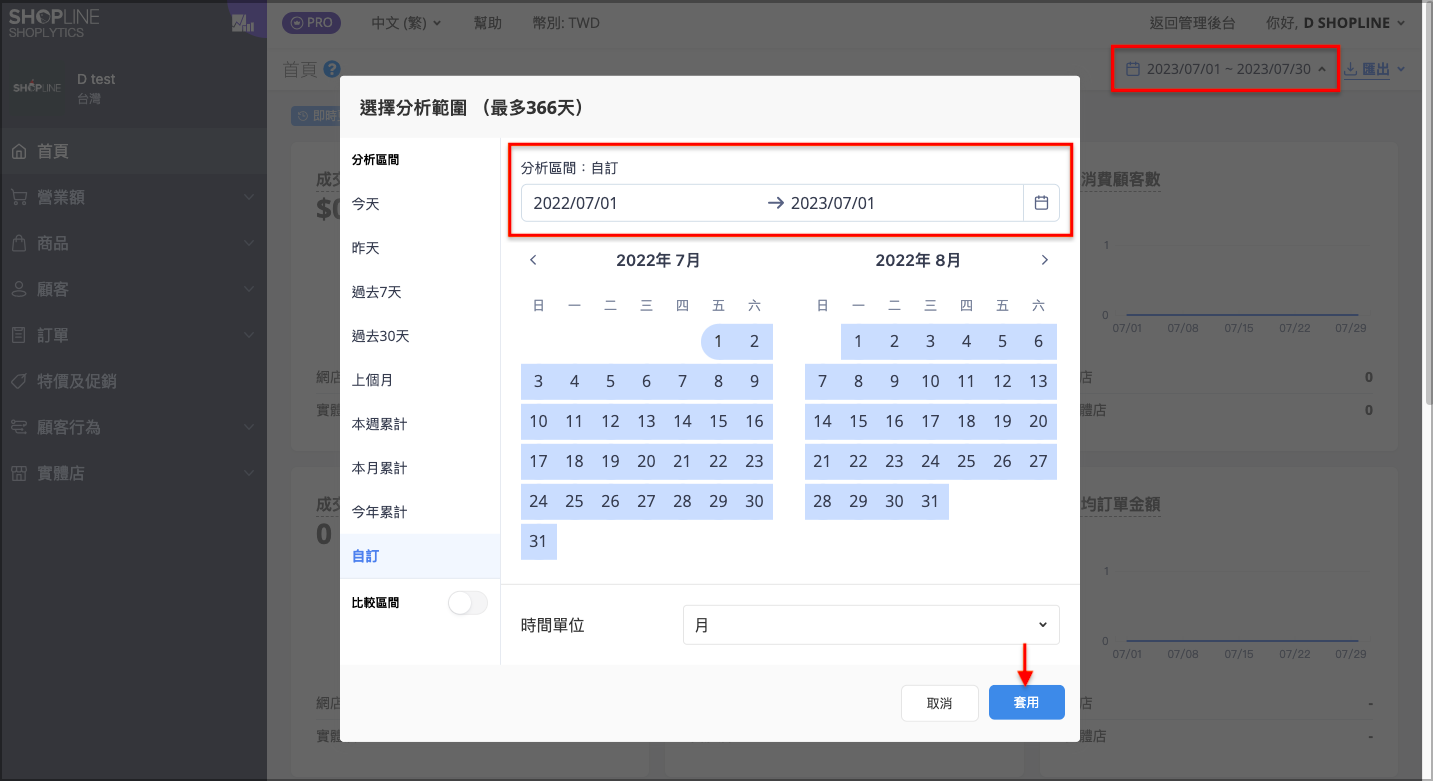Click the PRO badge

tap(314, 23)
